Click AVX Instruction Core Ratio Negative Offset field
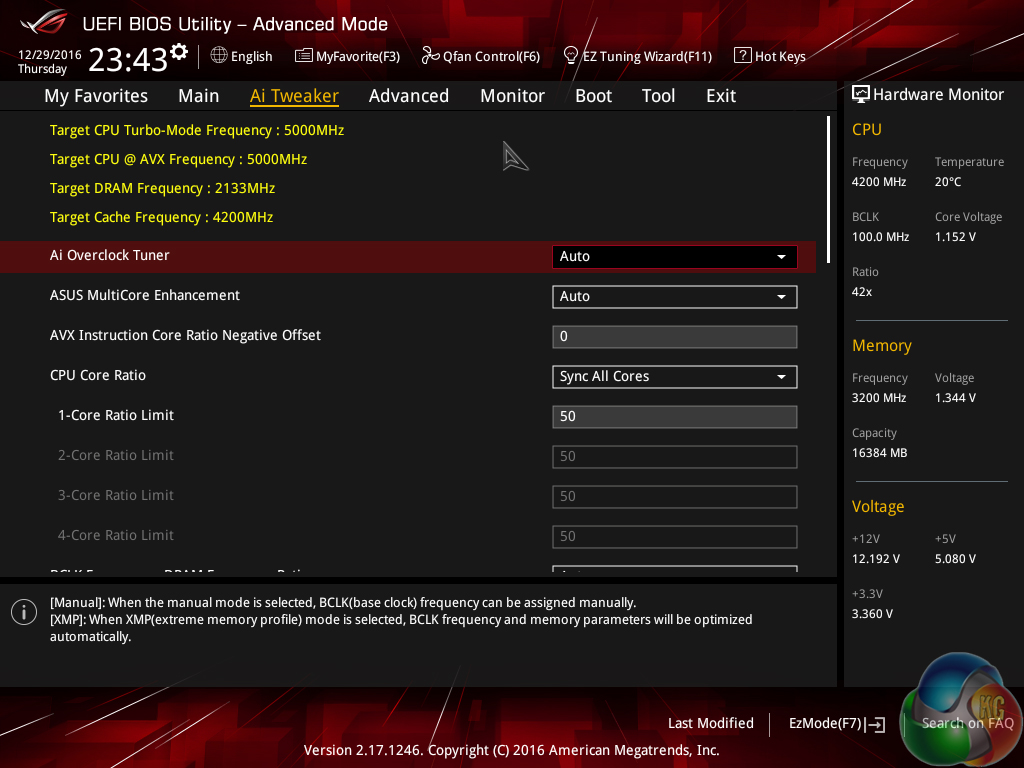Image resolution: width=1024 pixels, height=768 pixels. click(x=674, y=337)
